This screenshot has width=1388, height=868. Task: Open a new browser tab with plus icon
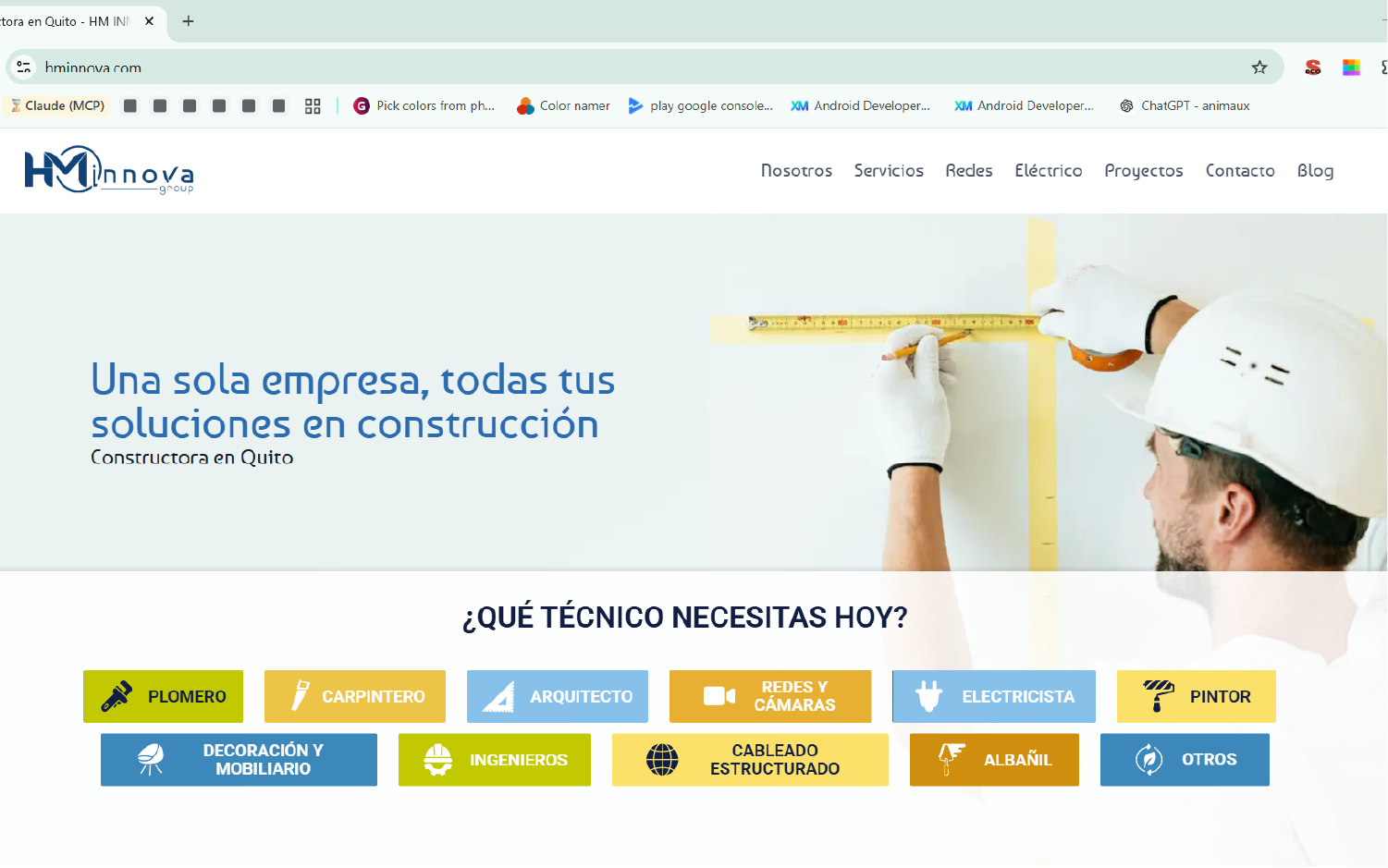[x=189, y=21]
